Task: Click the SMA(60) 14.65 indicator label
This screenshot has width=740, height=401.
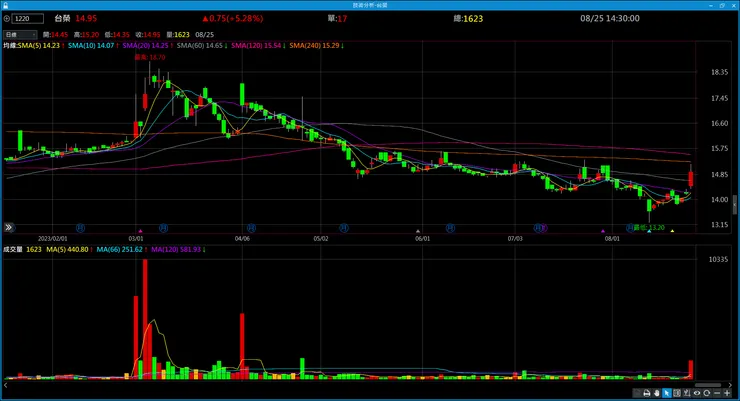Action: pyautogui.click(x=200, y=46)
